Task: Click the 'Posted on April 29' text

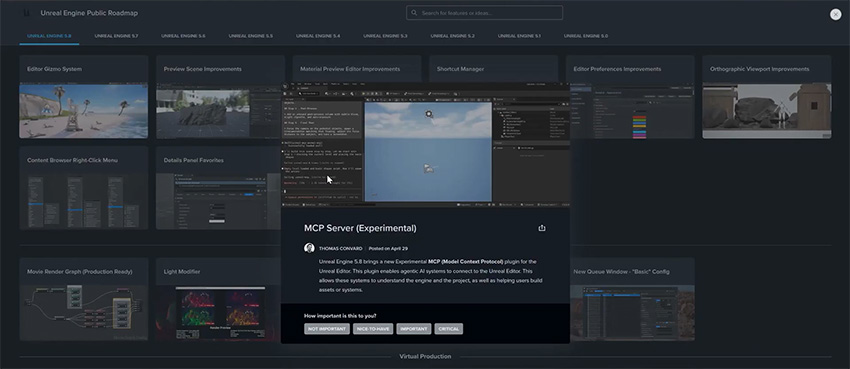Action: click(x=388, y=249)
